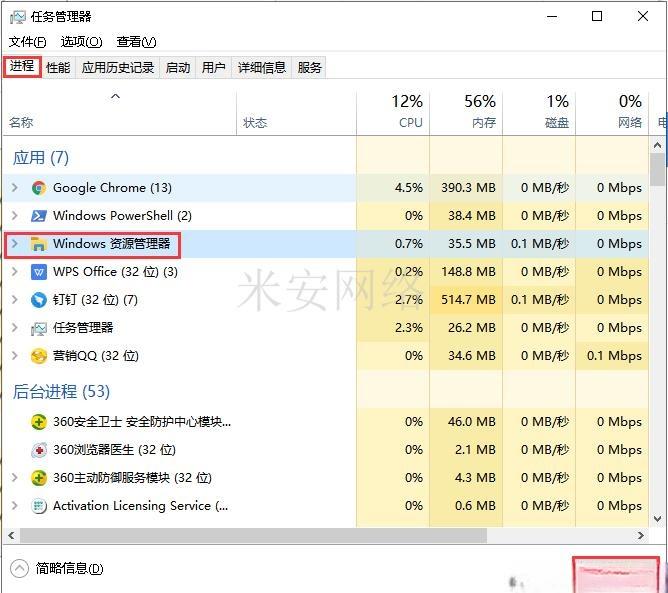Viewport: 668px width, 593px height.
Task: Sort processes by CPU column
Action: tap(393, 112)
